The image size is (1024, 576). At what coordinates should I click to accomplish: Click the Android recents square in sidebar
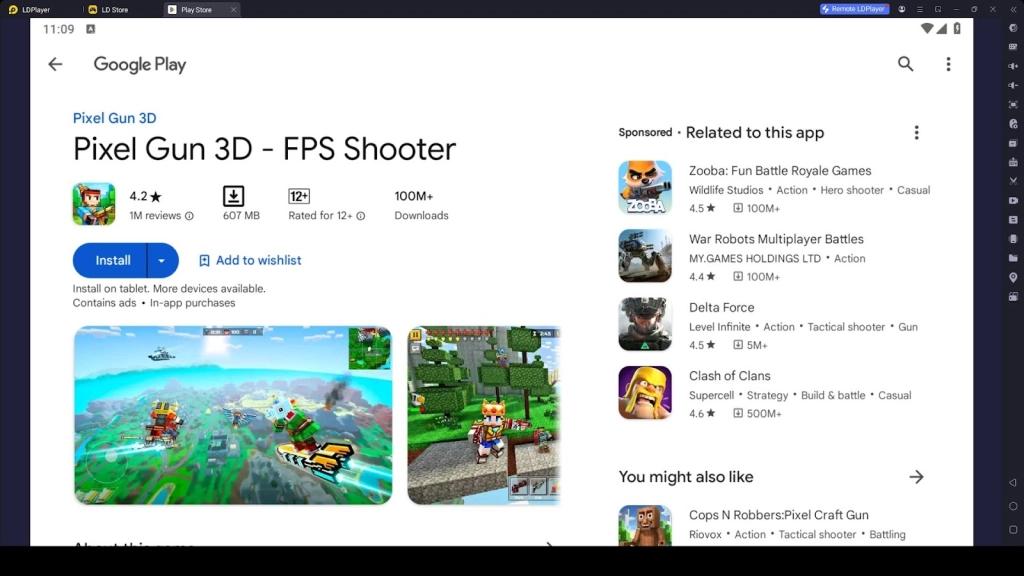coord(1013,530)
